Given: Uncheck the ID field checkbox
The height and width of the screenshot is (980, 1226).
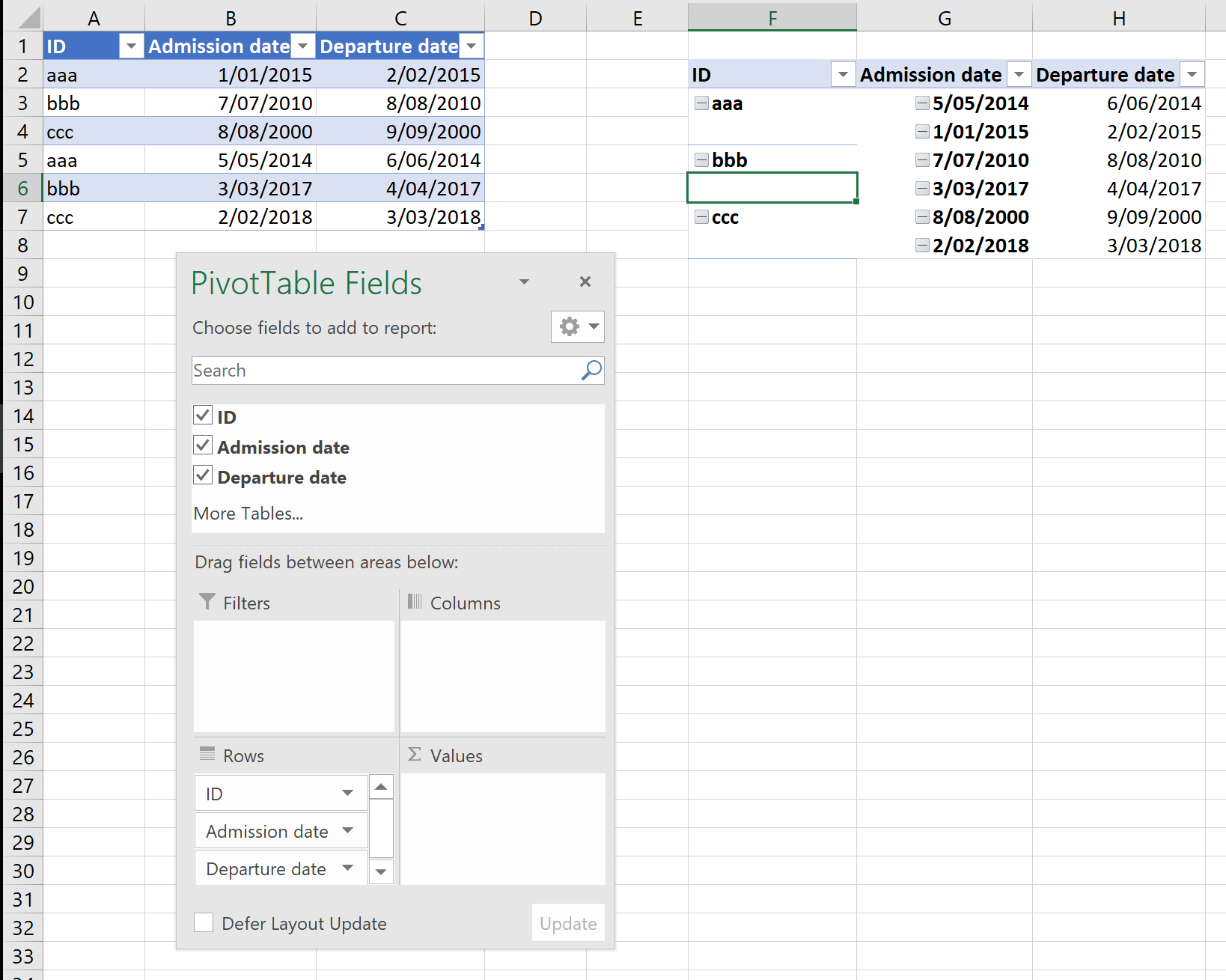Looking at the screenshot, I should pyautogui.click(x=203, y=416).
